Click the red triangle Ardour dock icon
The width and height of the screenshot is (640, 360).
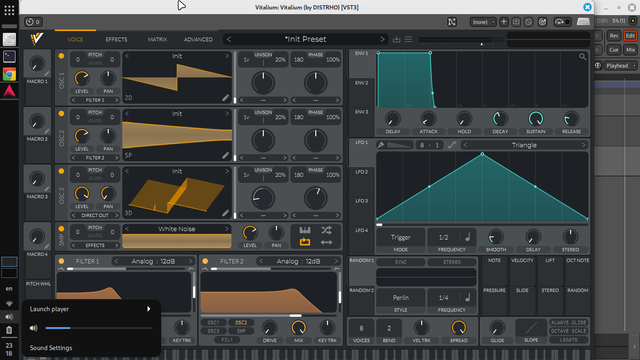click(x=9, y=91)
